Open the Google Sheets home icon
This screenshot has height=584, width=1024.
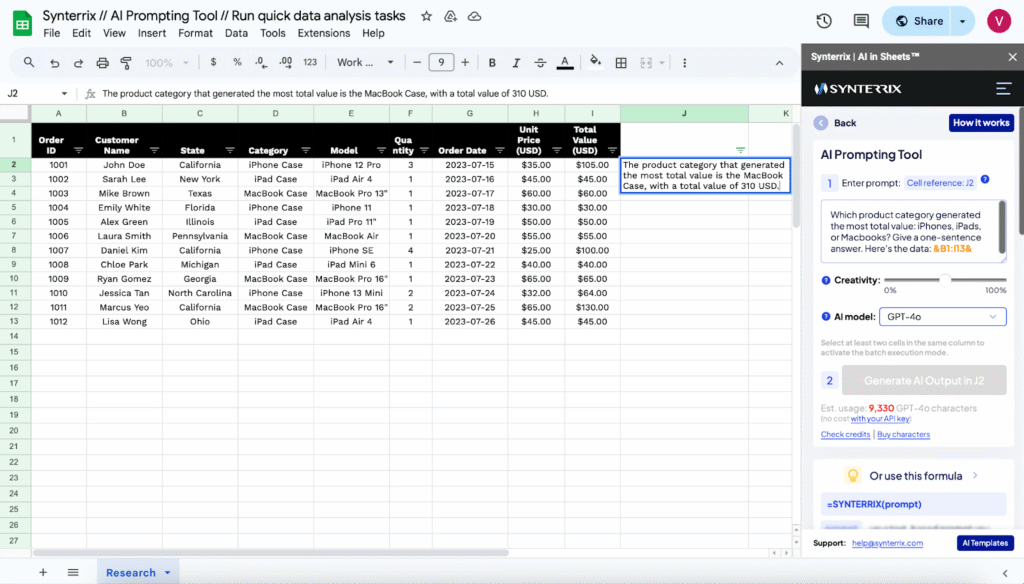click(x=22, y=24)
